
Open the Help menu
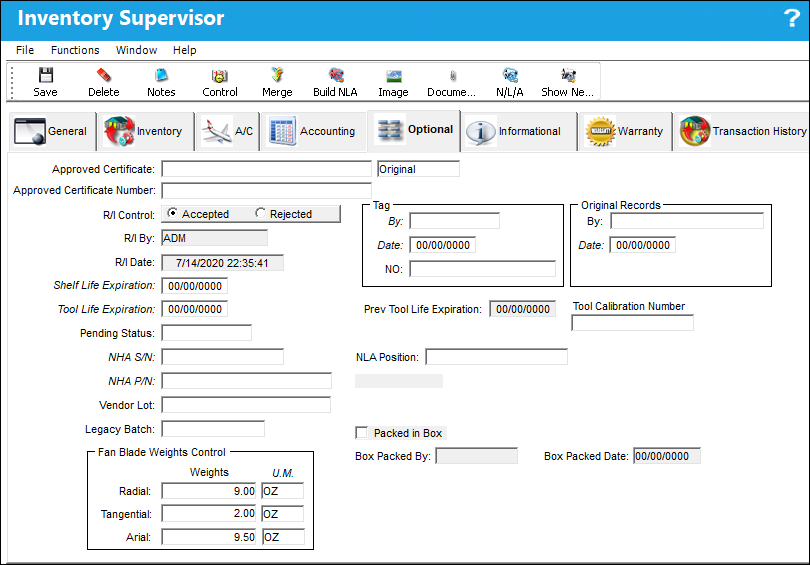(184, 50)
